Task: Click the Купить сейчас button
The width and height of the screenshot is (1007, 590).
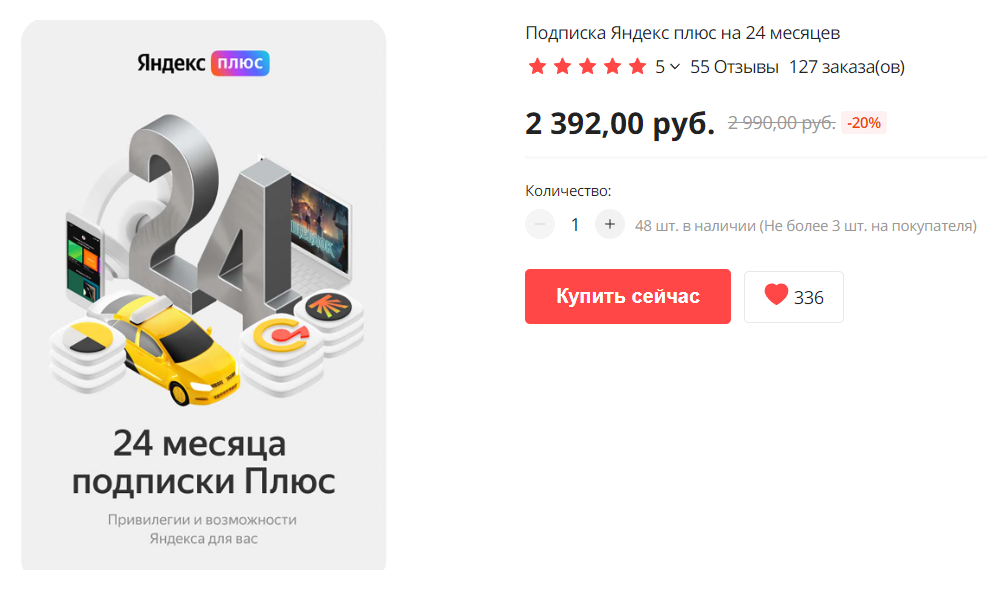Action: (627, 296)
